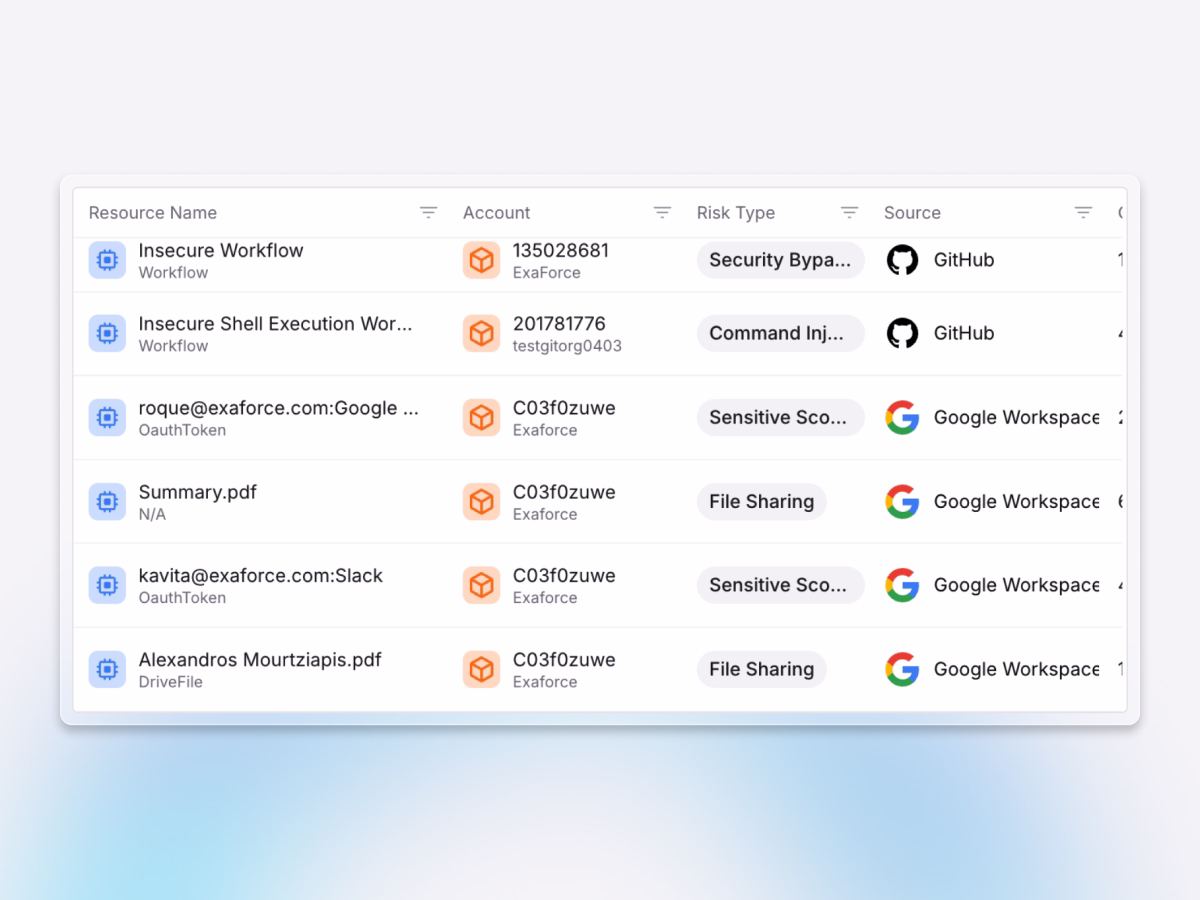Image resolution: width=1200 pixels, height=900 pixels.
Task: Select the Google icon for Alexandros Mourtziapis.pdf
Action: point(903,669)
